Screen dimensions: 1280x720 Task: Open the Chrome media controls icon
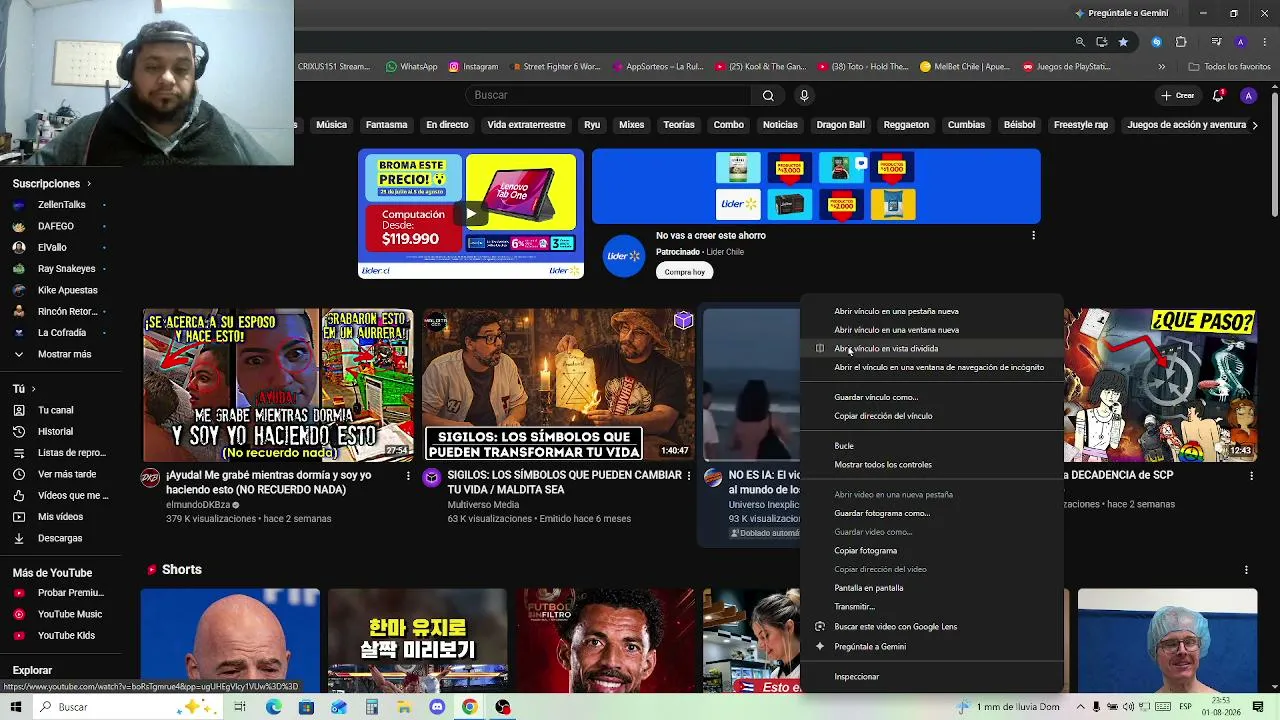(x=1216, y=42)
